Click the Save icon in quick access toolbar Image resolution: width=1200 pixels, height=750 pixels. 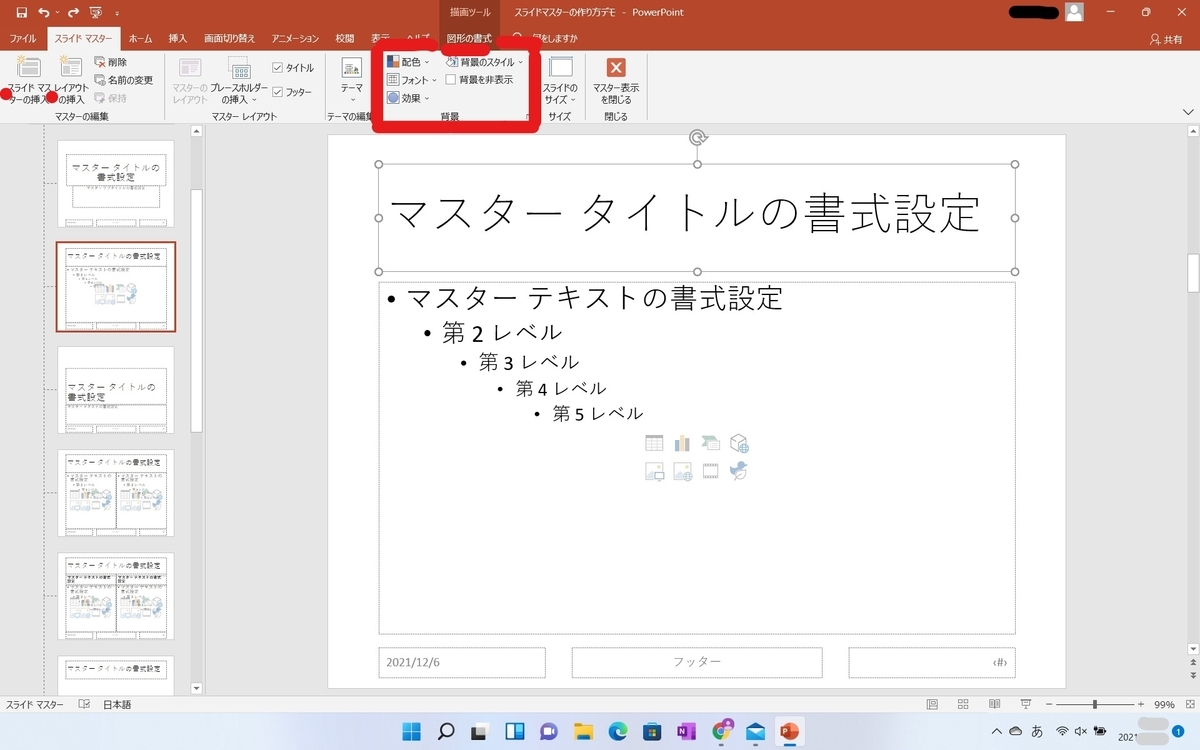[x=22, y=13]
